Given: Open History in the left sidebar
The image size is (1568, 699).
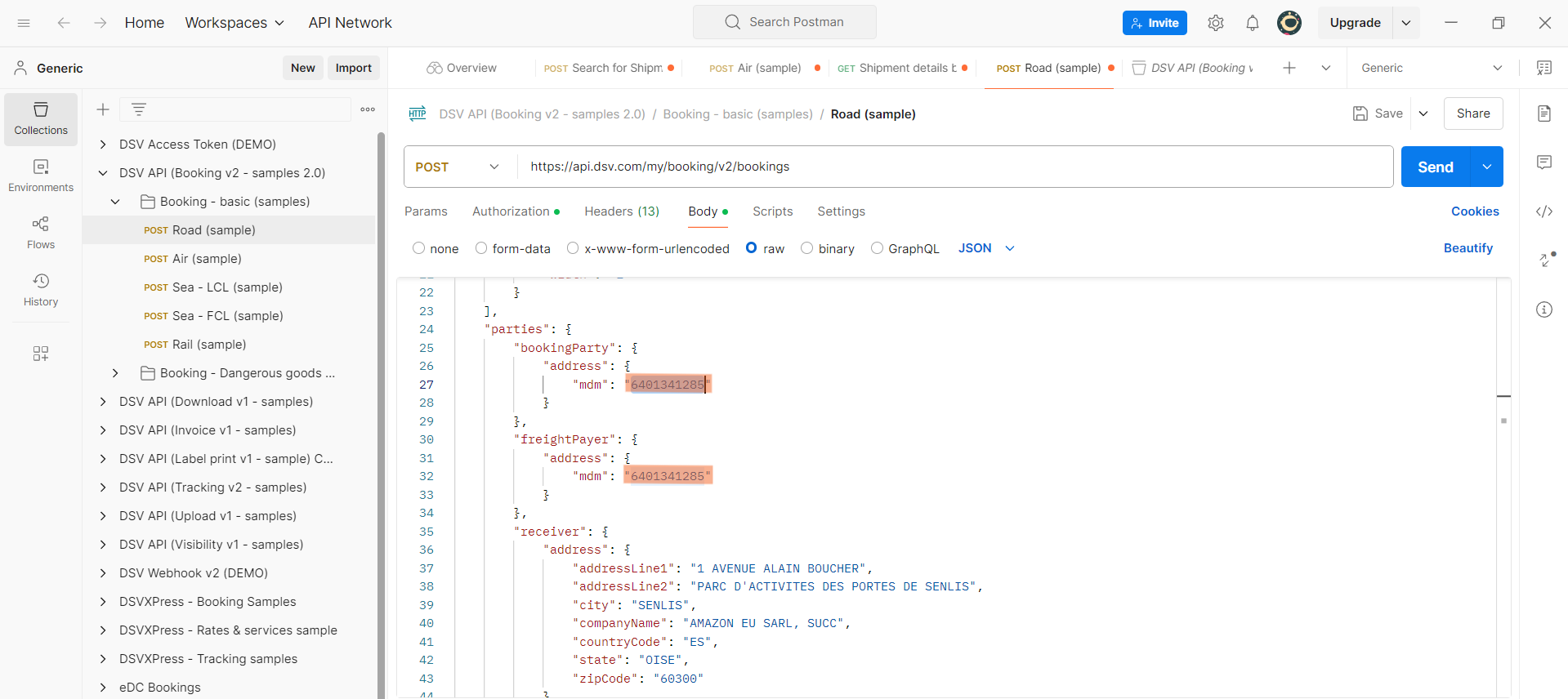Looking at the screenshot, I should (x=41, y=290).
